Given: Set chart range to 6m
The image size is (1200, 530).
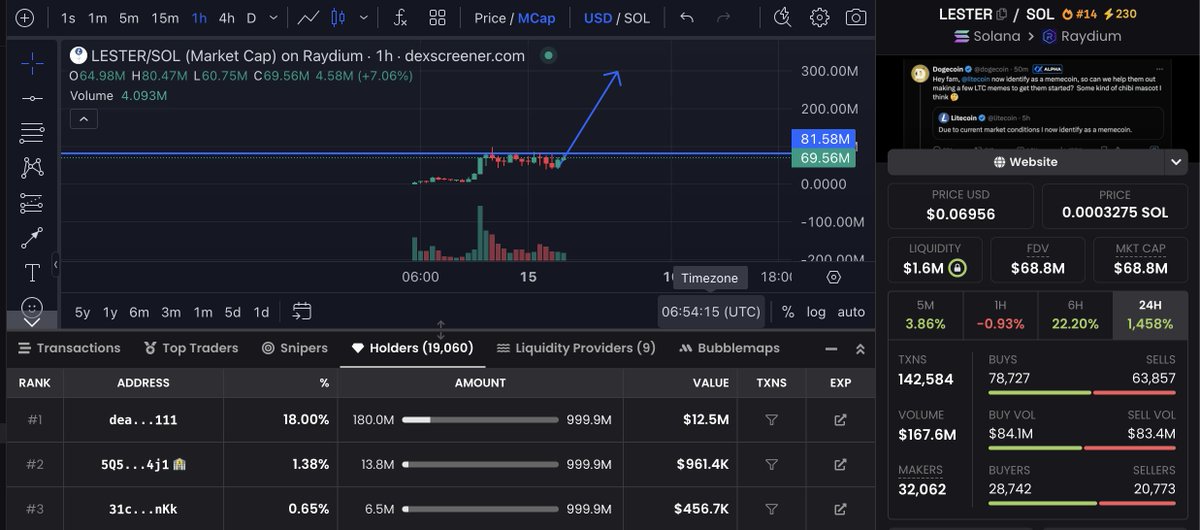Looking at the screenshot, I should point(139,312).
